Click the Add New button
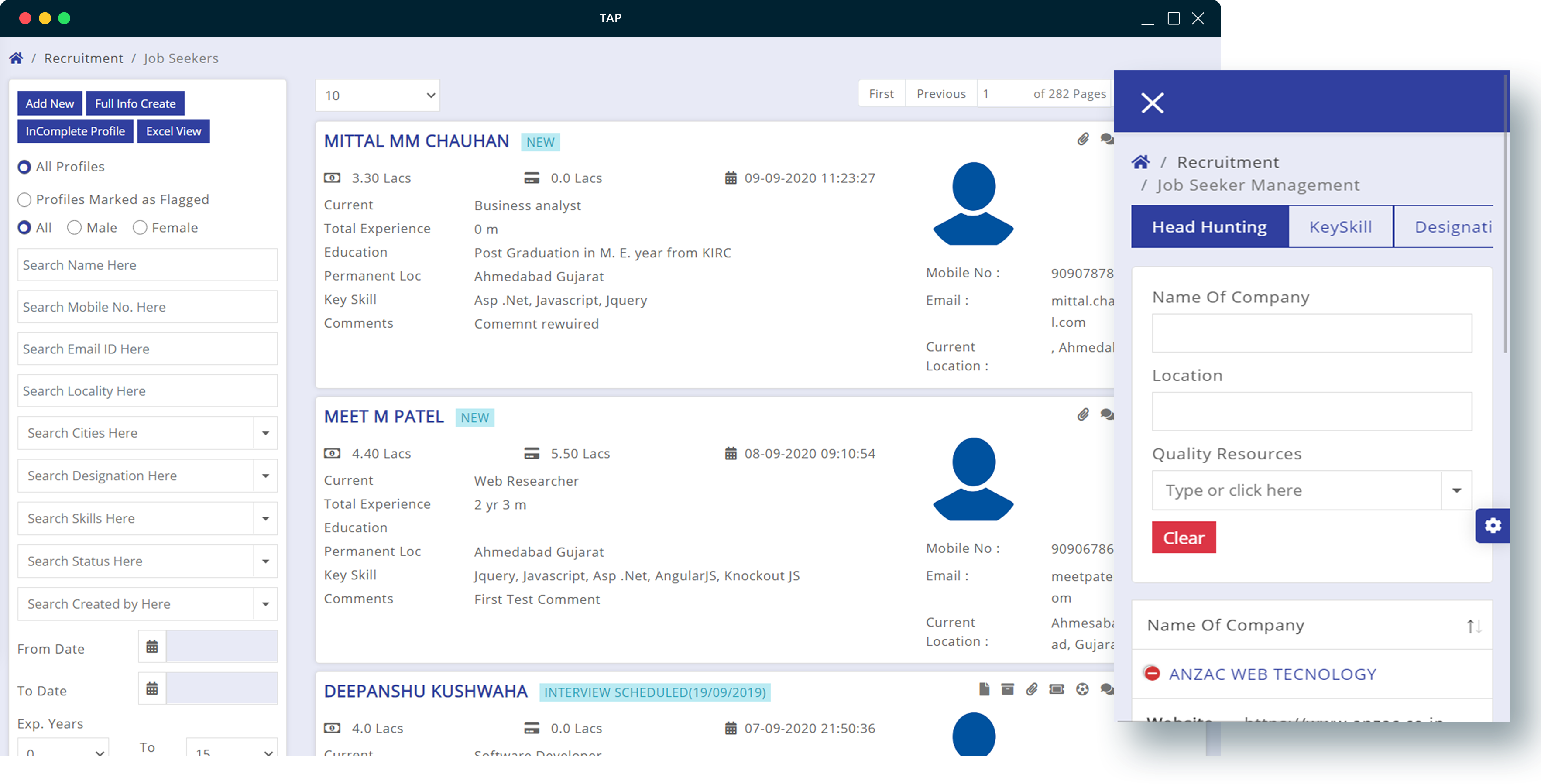This screenshot has width=1541, height=784. pos(50,103)
